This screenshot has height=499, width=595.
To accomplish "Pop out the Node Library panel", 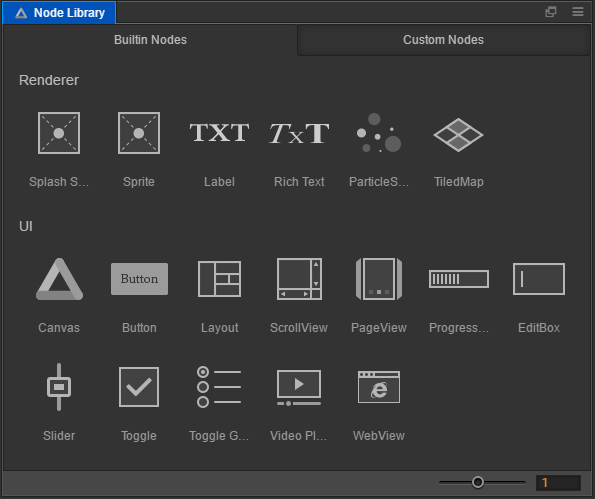I will (551, 12).
